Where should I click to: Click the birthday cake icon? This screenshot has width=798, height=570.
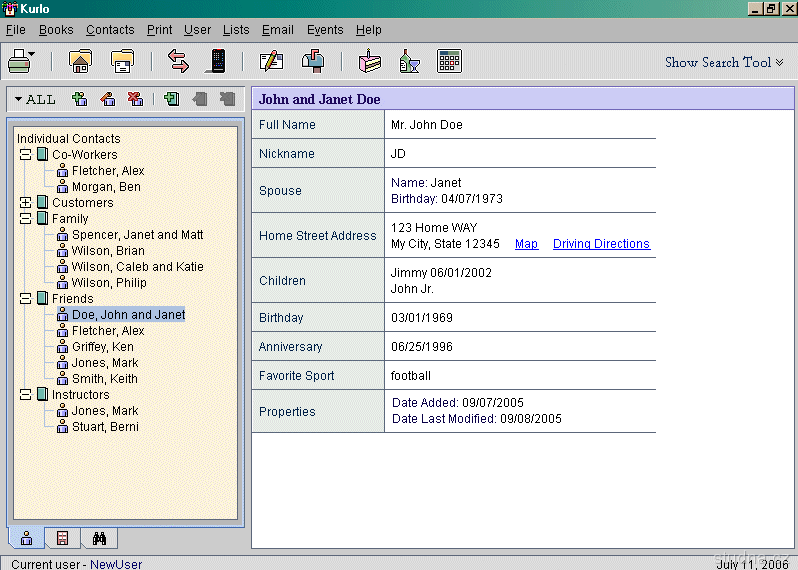point(371,62)
